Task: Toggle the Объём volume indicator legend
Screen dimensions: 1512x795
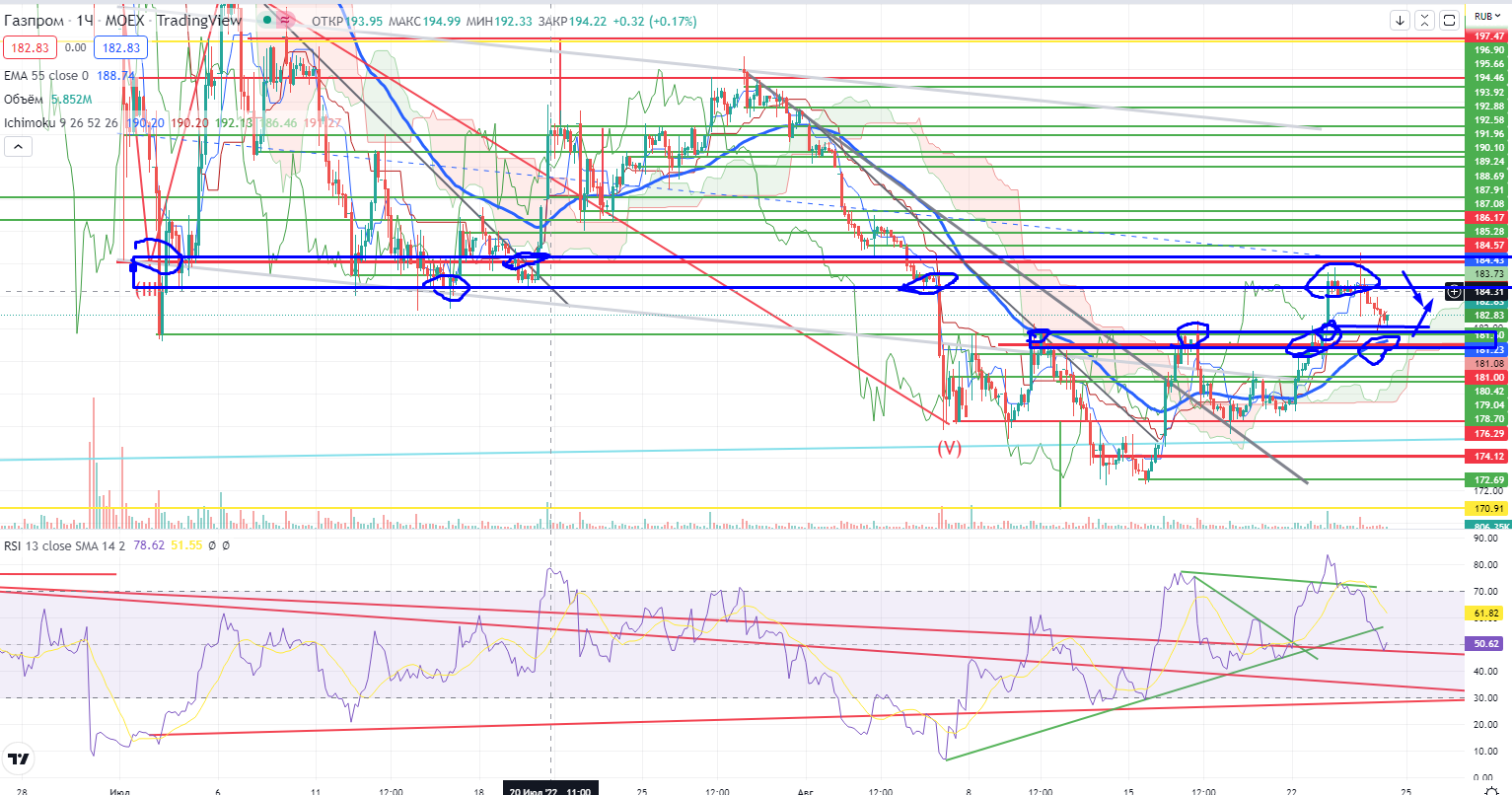Action: 23,100
